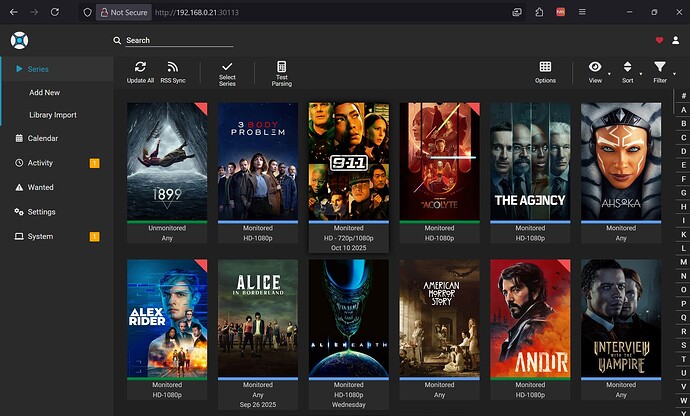Open the Series section in sidebar
The image size is (690, 416).
[57, 69]
